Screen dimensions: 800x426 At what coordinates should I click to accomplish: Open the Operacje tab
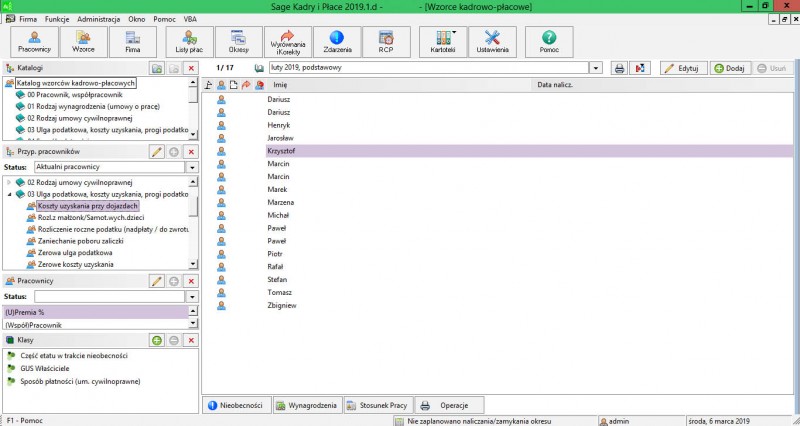tap(449, 406)
